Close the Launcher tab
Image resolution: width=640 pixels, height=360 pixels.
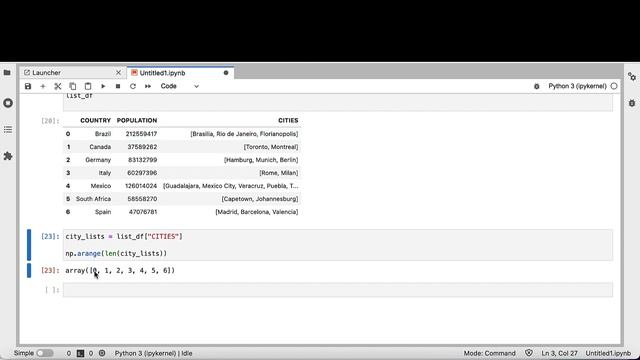118,73
